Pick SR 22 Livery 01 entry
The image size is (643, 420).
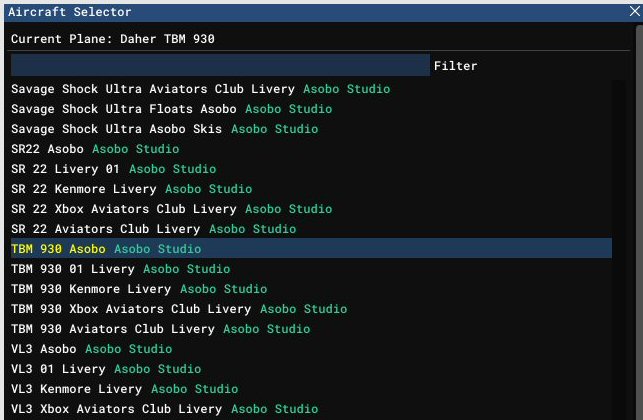(311, 169)
